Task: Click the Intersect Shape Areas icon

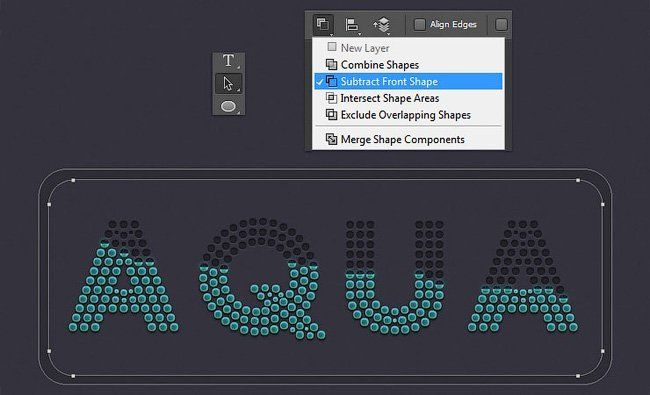Action: tap(331, 98)
